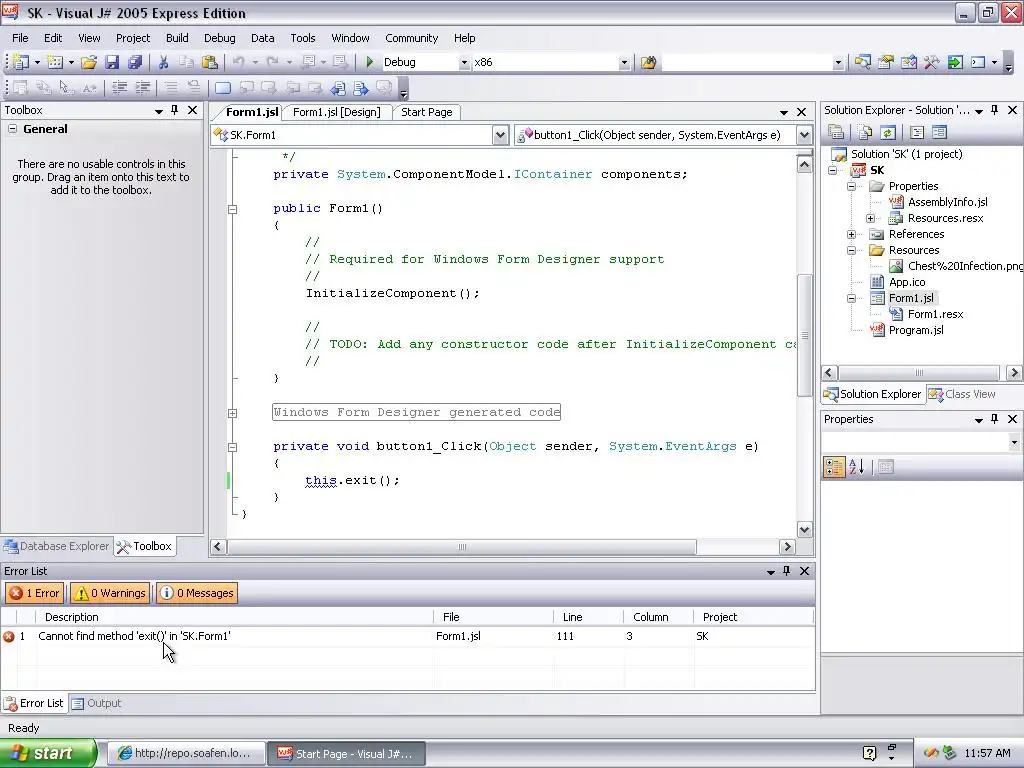1024x768 pixels.
Task: Toggle auto-hide pin on Solution Explorer
Action: click(995, 110)
